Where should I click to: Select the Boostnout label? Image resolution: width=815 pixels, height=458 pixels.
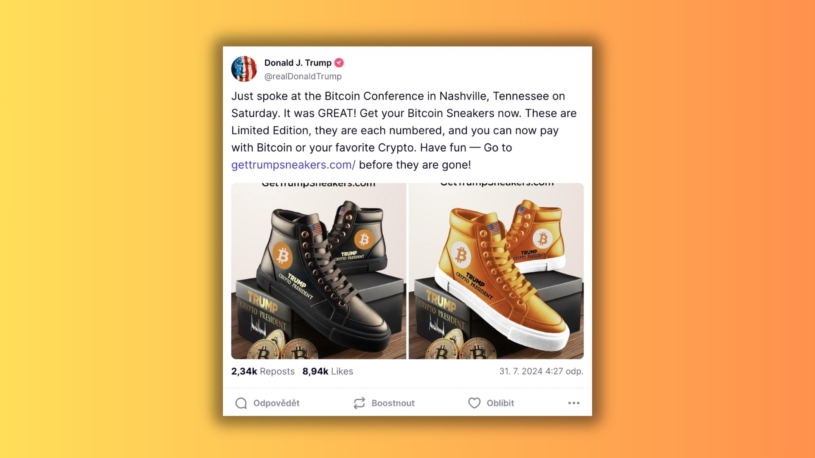393,403
